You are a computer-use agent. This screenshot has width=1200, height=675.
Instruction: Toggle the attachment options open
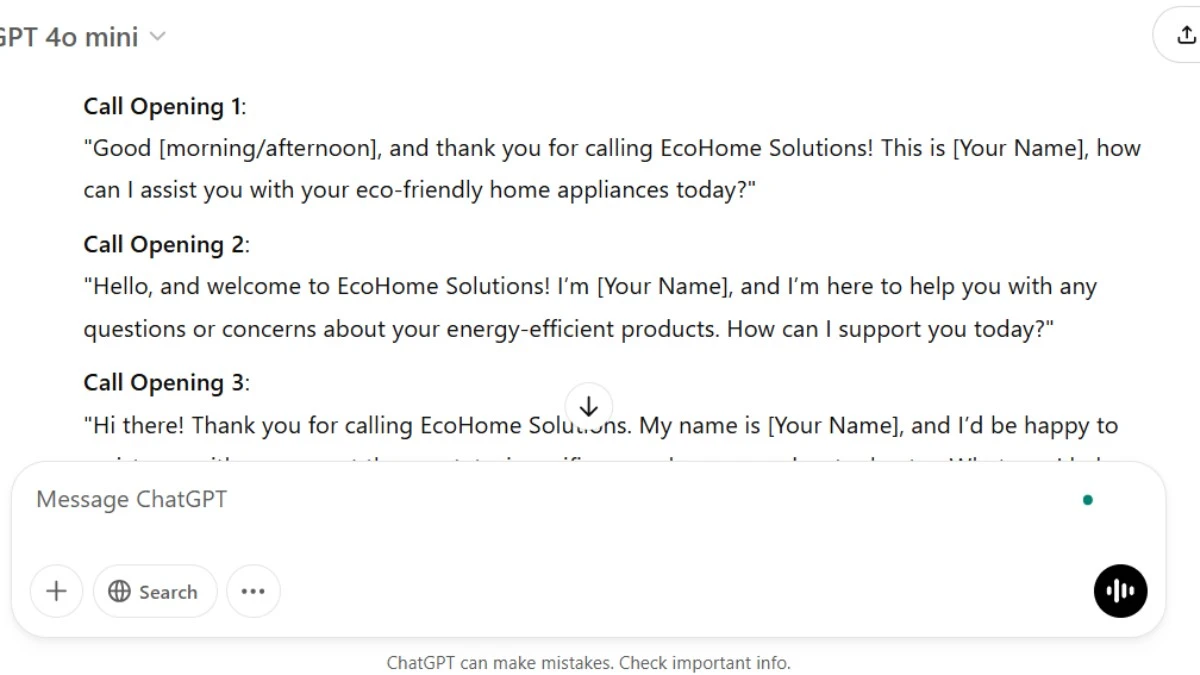(56, 591)
